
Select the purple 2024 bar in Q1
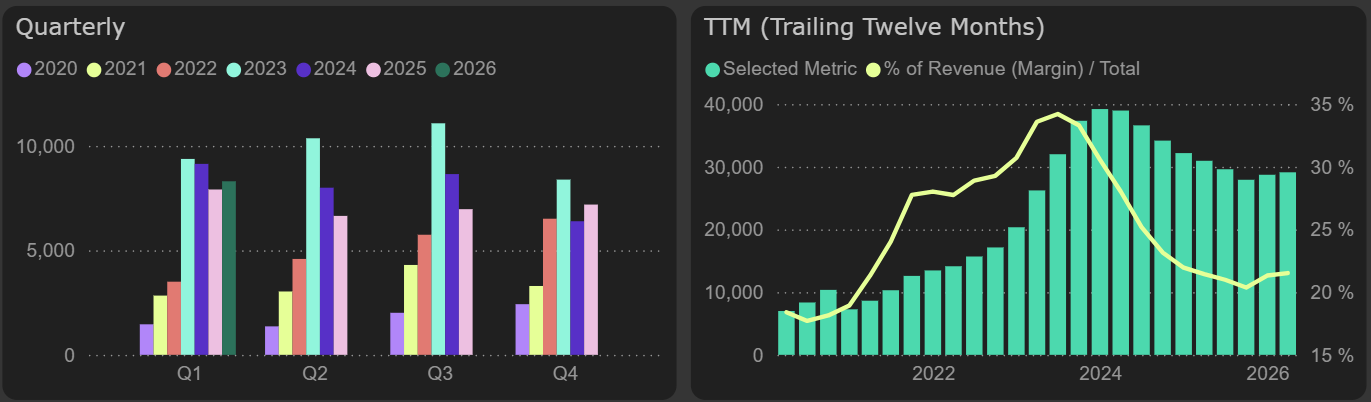[x=202, y=259]
